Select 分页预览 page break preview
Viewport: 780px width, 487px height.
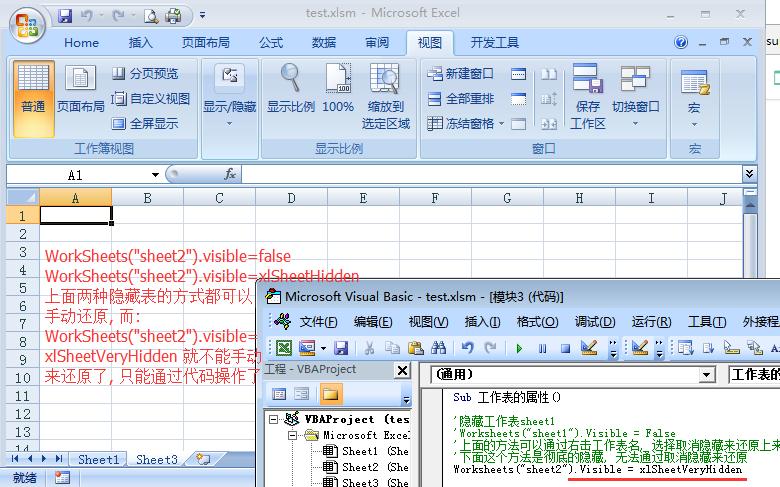[145, 74]
